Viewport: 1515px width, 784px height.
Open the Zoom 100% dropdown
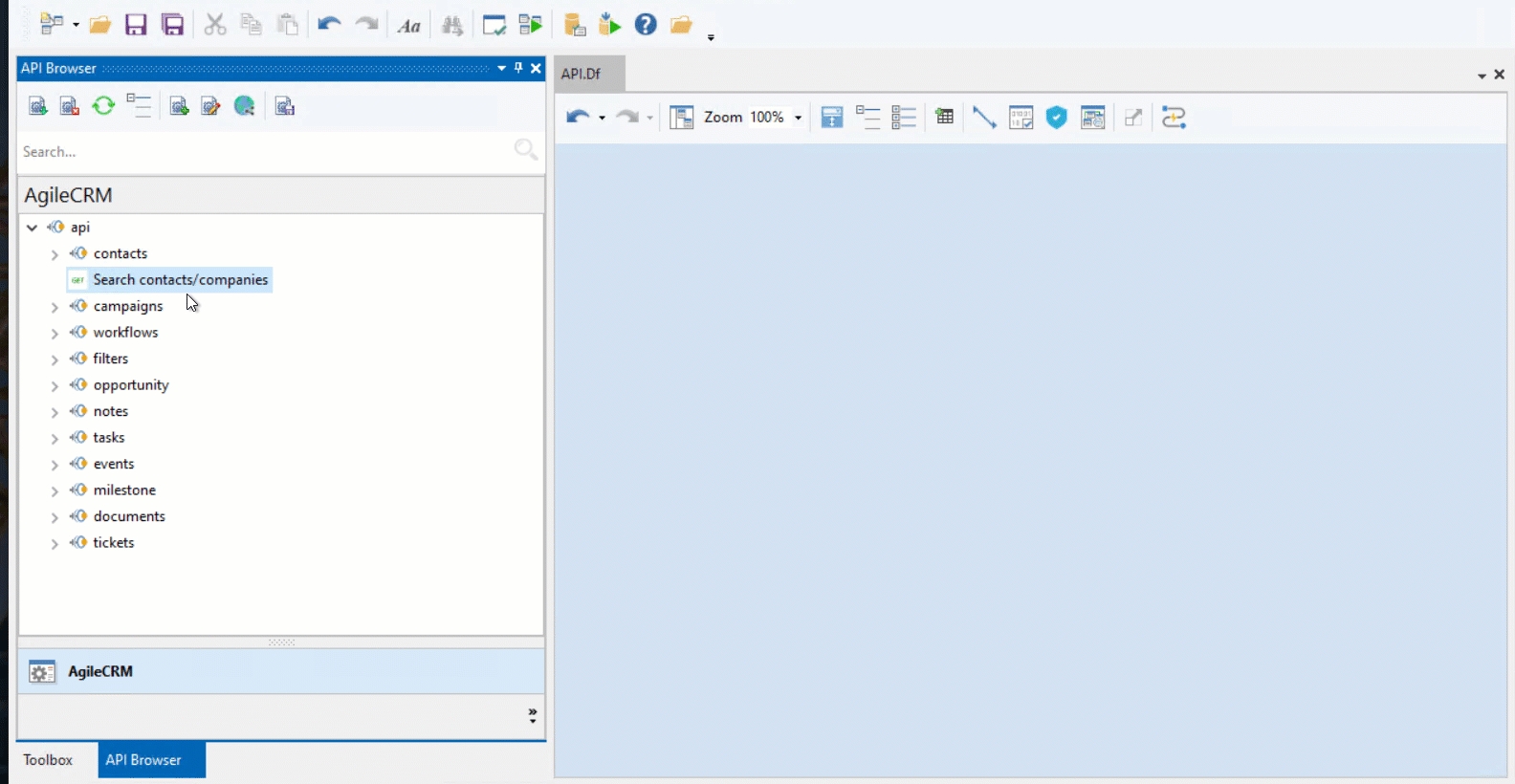pyautogui.click(x=798, y=118)
